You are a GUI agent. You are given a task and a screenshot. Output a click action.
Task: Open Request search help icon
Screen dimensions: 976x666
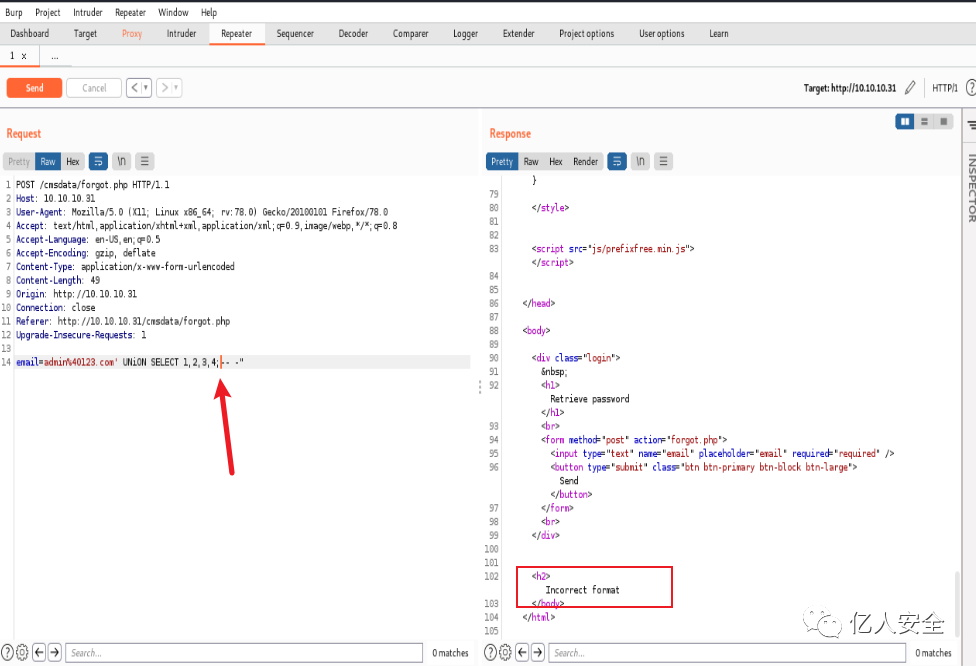pyautogui.click(x=7, y=652)
